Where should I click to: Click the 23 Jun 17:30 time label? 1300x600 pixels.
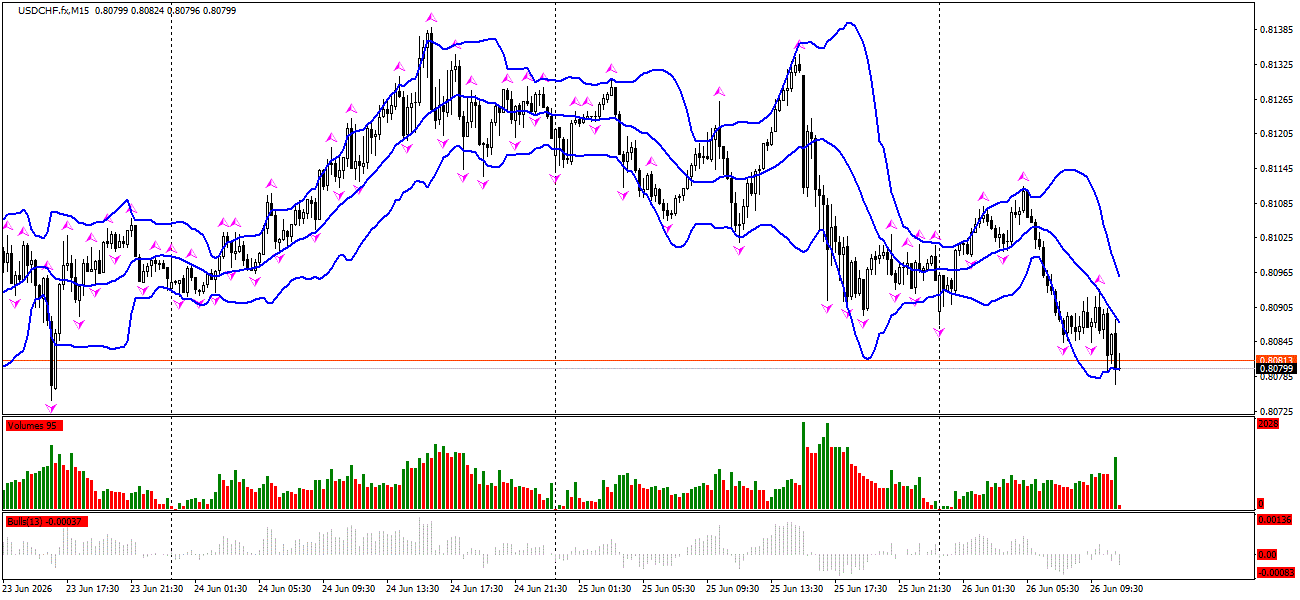pyautogui.click(x=92, y=589)
